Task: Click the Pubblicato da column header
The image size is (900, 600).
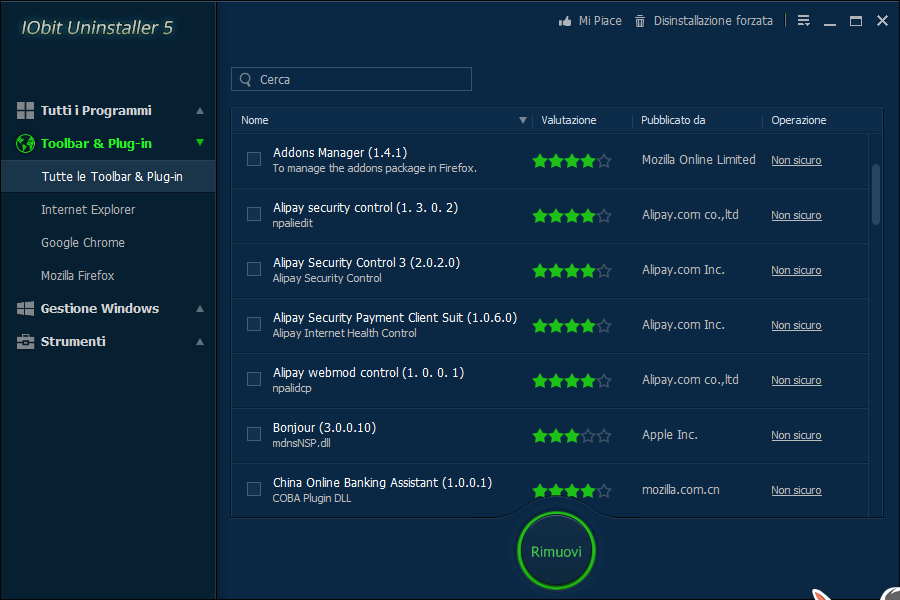Action: pos(673,120)
